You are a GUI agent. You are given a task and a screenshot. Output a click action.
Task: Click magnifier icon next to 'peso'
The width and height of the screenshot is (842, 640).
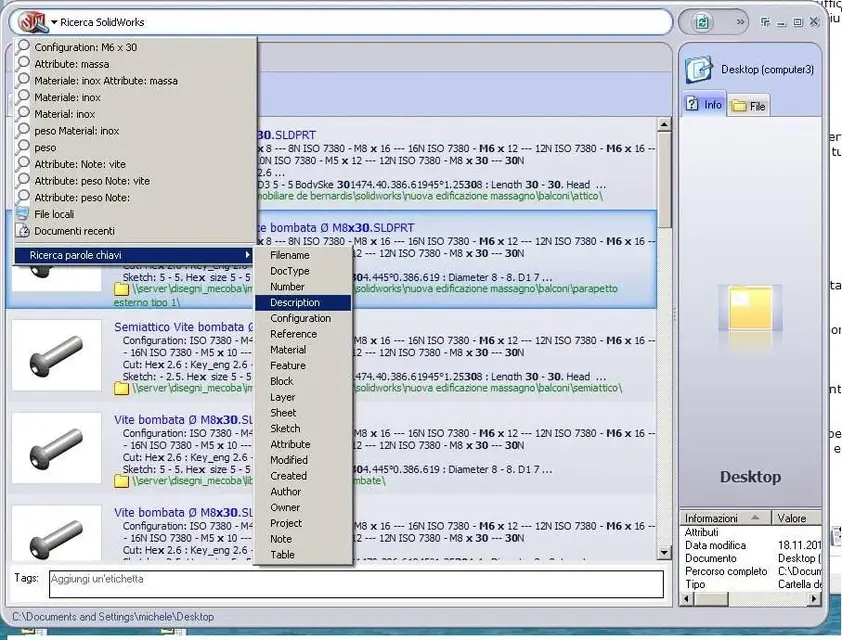pyautogui.click(x=23, y=147)
